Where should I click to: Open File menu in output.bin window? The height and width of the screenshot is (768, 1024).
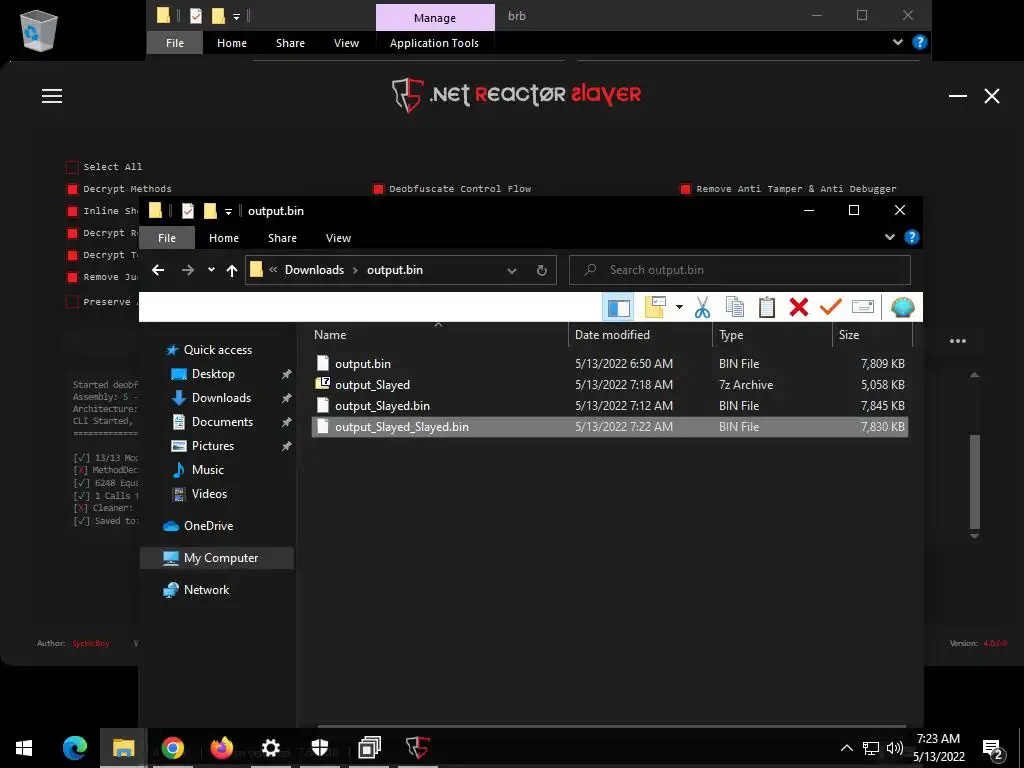click(167, 238)
